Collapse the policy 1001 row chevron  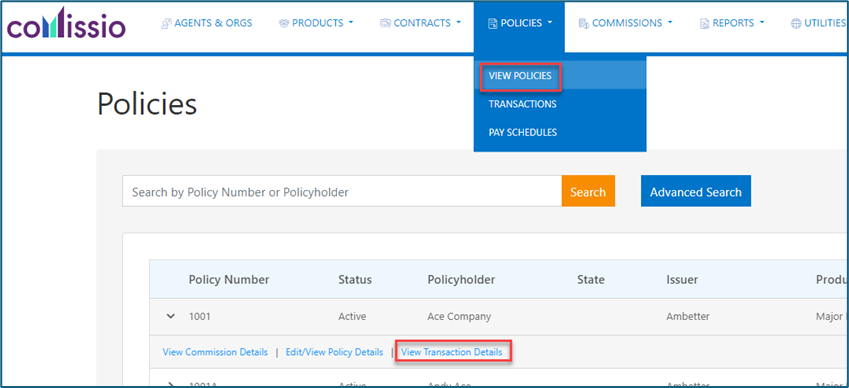click(171, 317)
